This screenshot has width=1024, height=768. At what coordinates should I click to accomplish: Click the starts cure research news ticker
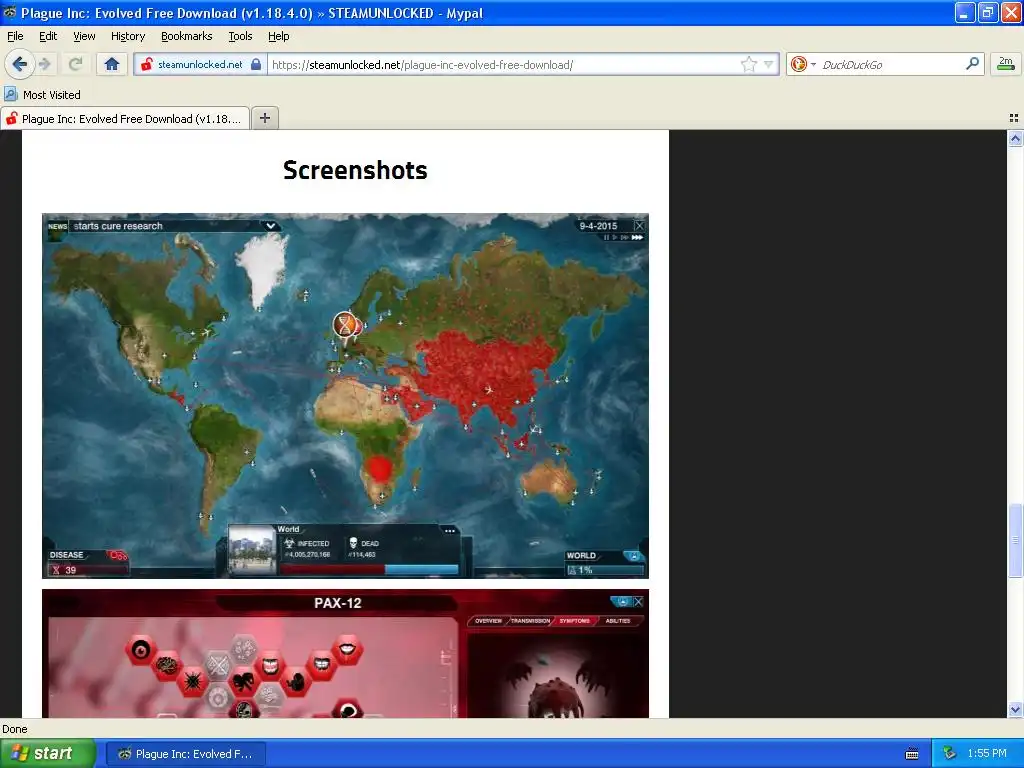[118, 226]
